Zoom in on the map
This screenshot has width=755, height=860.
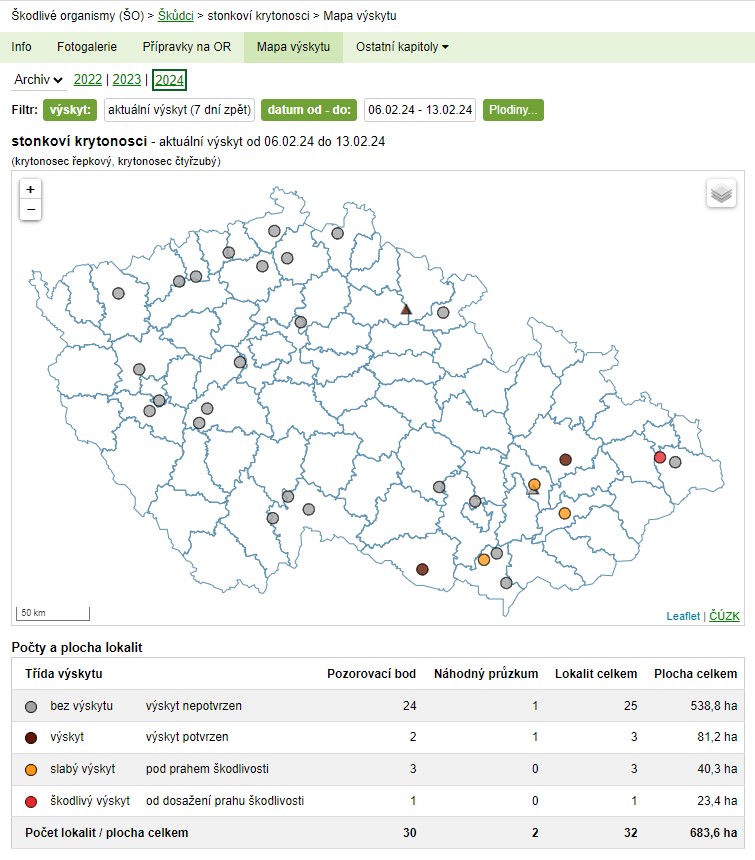click(30, 189)
